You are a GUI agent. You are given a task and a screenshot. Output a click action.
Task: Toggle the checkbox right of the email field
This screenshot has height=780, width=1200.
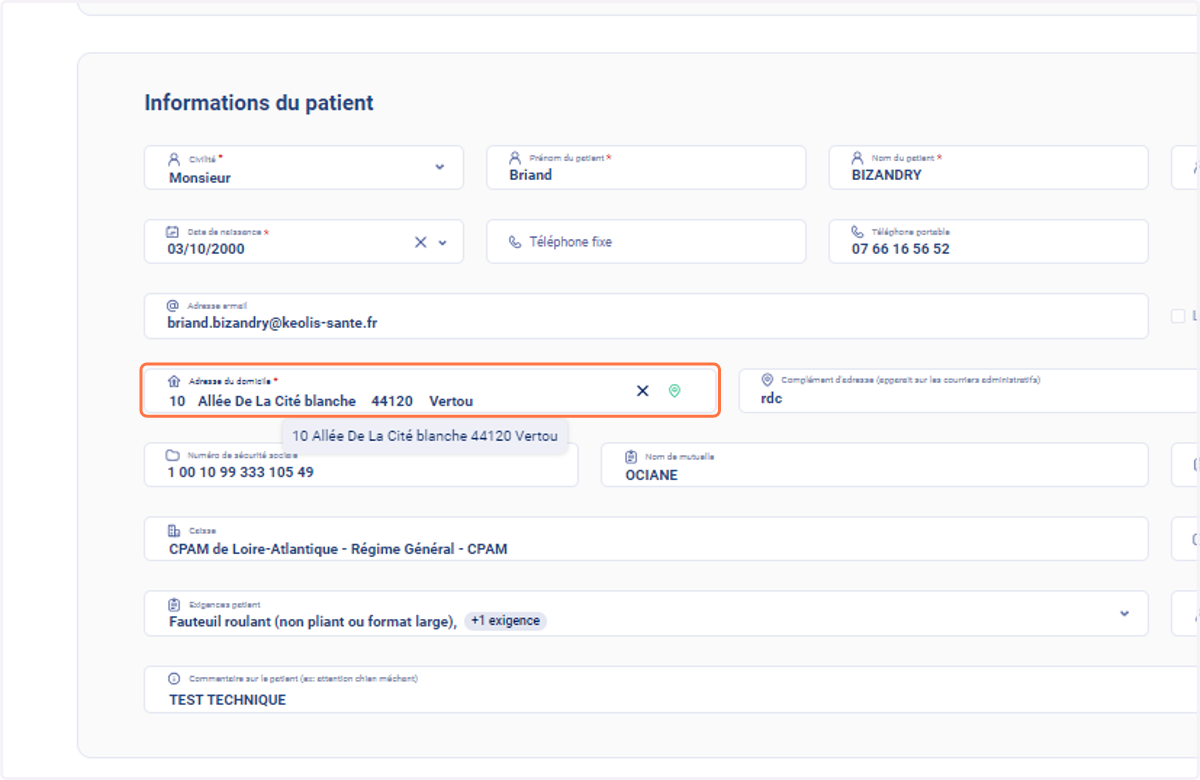coord(1177,316)
